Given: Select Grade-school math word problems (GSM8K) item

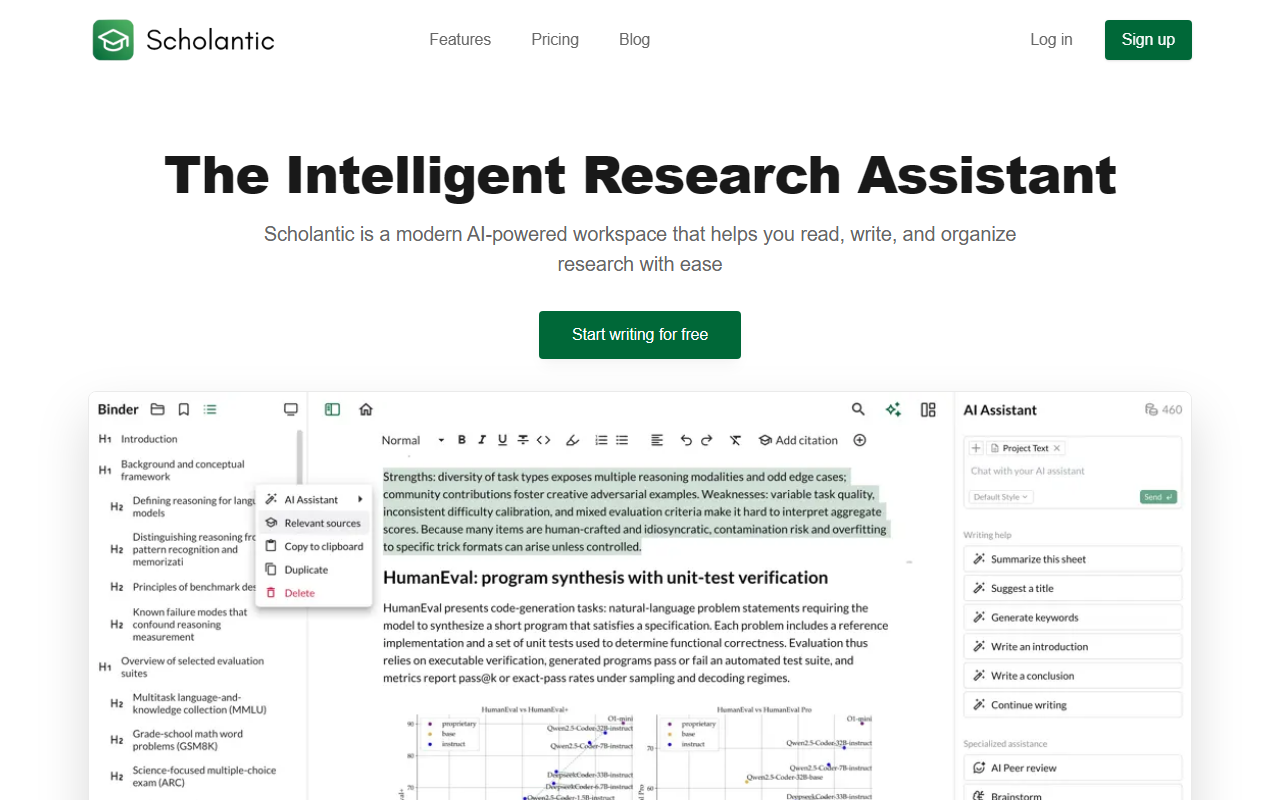Looking at the screenshot, I should [188, 740].
